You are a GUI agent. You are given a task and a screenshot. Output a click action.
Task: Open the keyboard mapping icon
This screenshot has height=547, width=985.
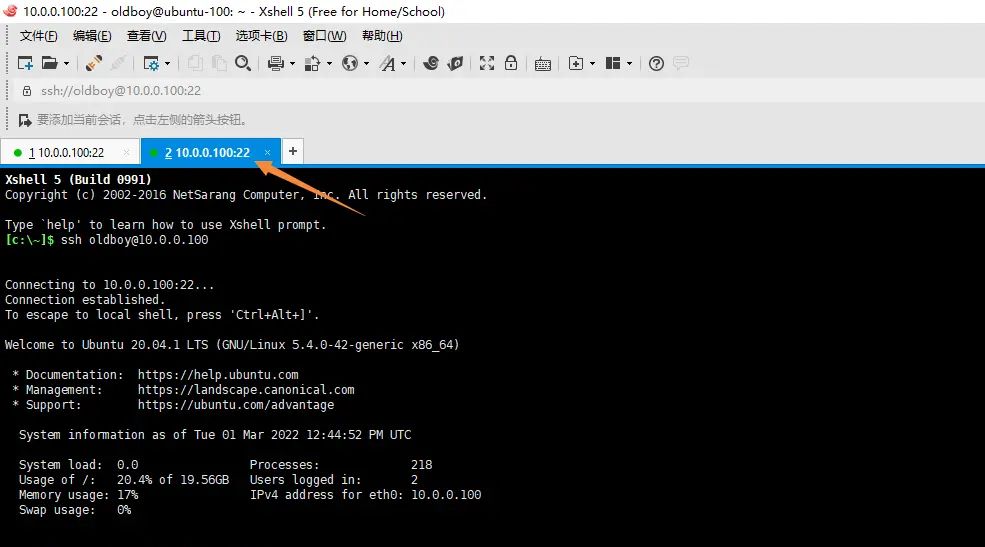[543, 63]
